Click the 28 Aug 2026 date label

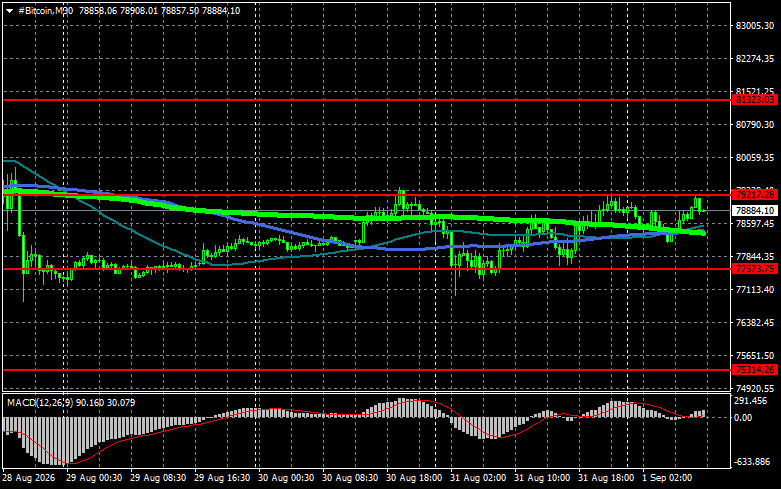point(28,478)
